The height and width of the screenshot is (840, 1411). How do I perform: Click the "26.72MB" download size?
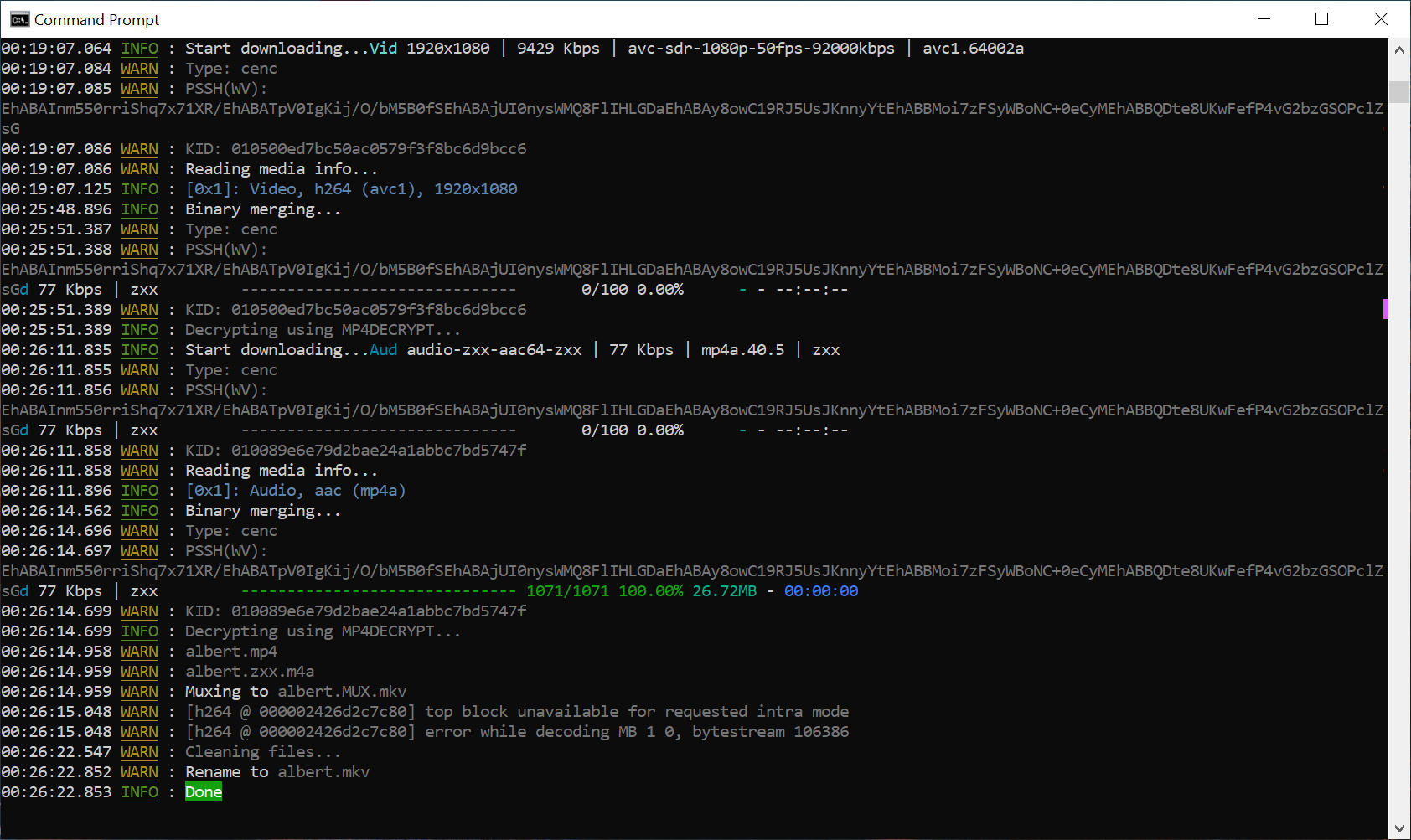[724, 591]
